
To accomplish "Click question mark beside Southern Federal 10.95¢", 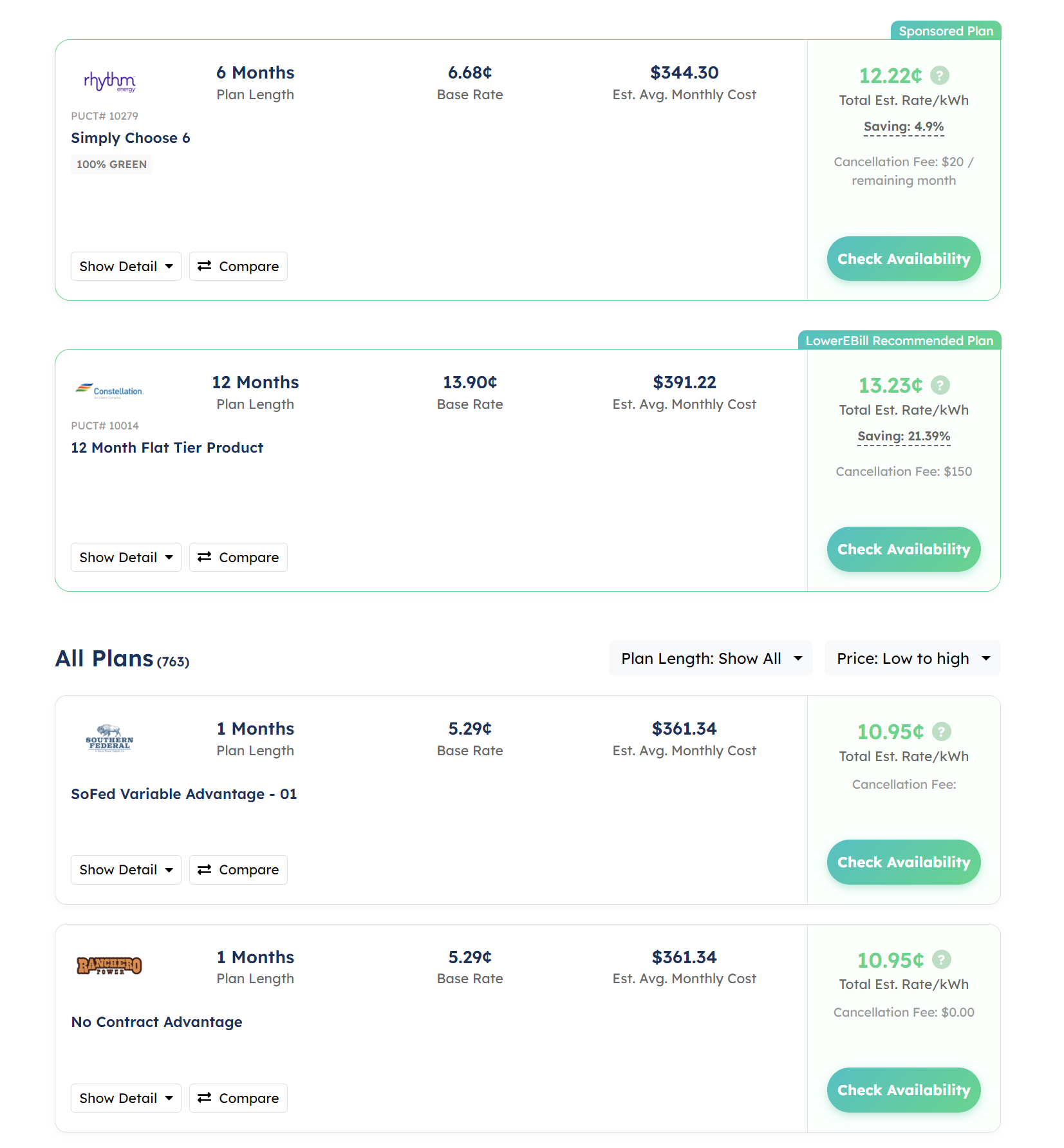I will 942,732.
